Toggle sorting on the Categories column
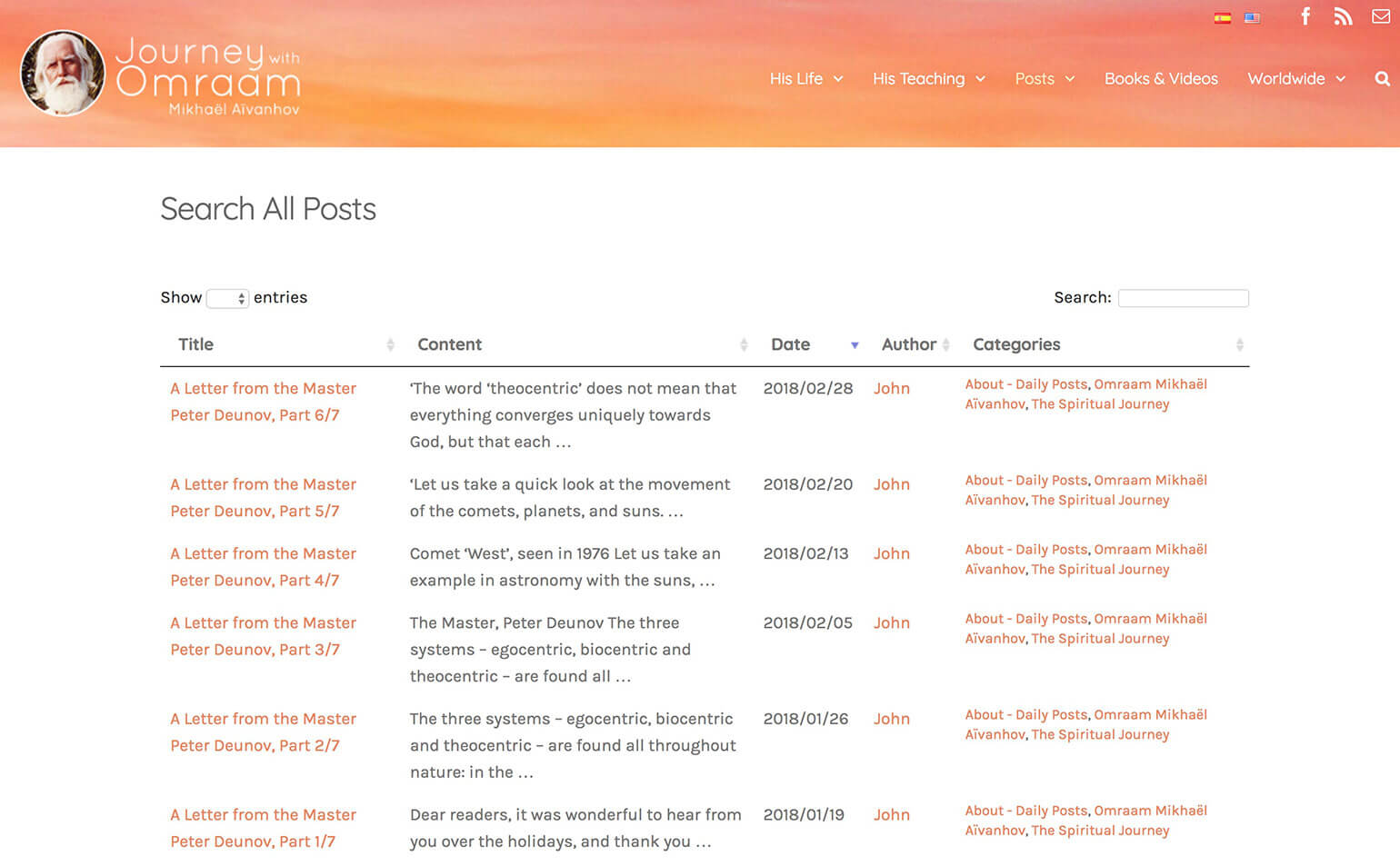The height and width of the screenshot is (866, 1400). [x=1239, y=345]
